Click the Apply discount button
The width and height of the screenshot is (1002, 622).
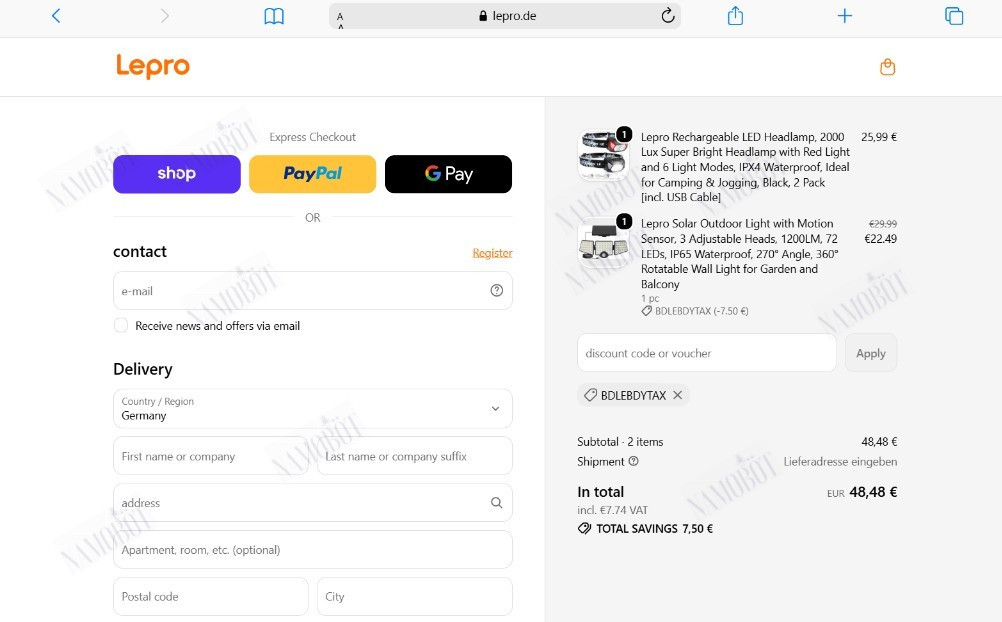click(871, 353)
